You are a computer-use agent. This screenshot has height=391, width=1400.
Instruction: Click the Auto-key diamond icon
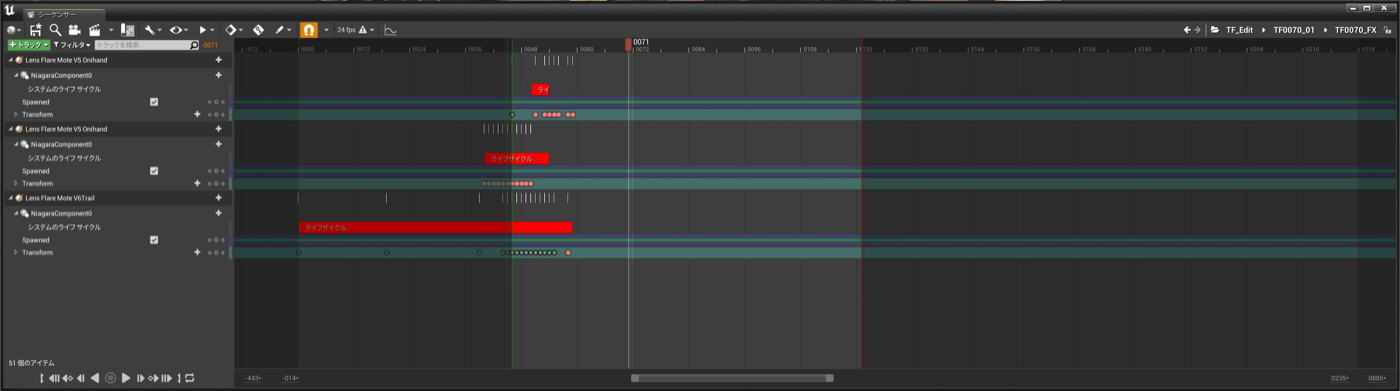[x=231, y=30]
